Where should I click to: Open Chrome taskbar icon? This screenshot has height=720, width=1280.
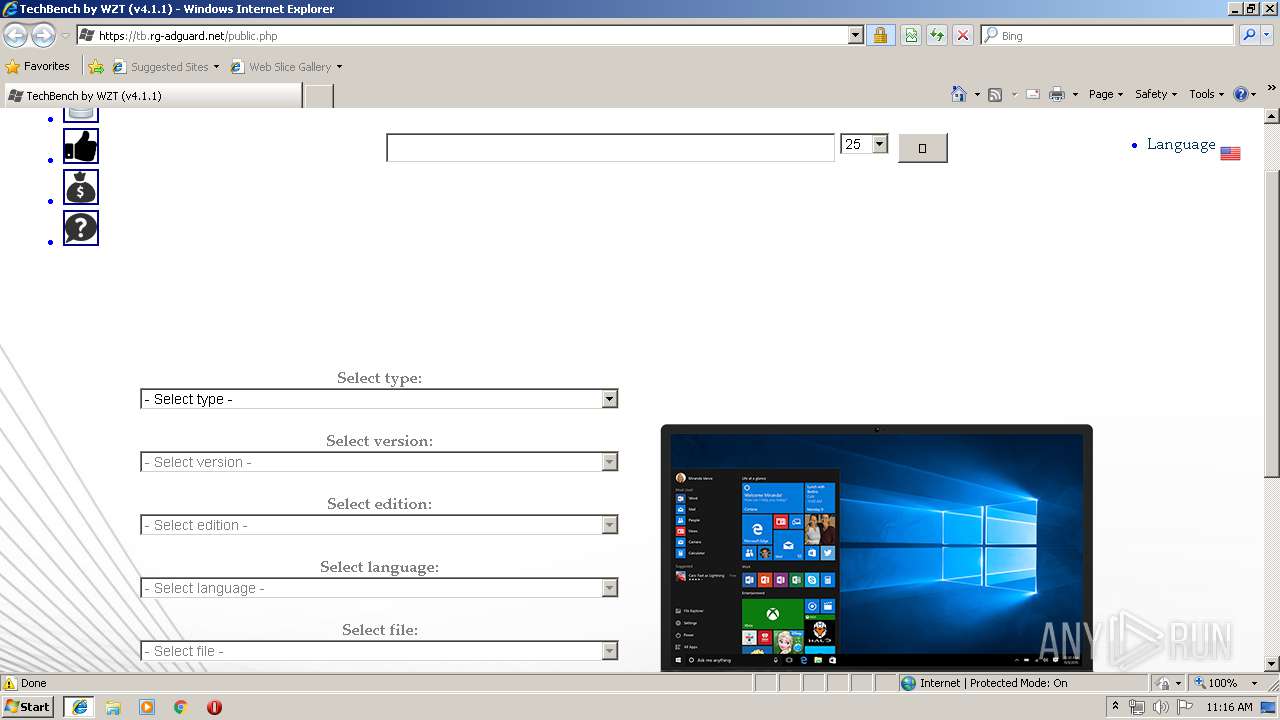(181, 707)
